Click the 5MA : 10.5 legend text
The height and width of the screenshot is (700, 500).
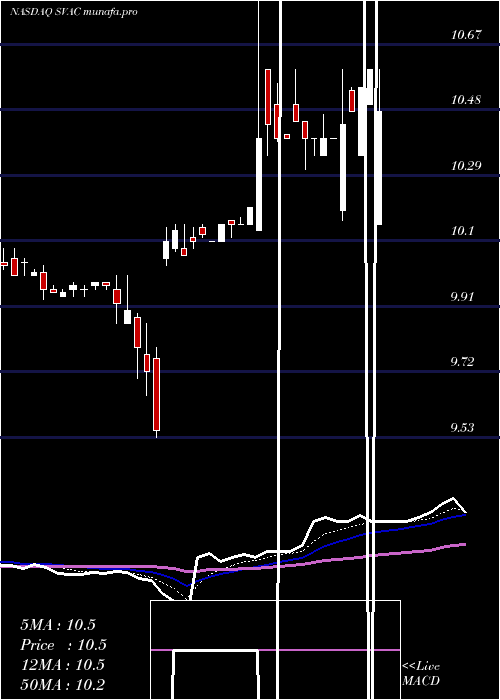click(x=58, y=625)
